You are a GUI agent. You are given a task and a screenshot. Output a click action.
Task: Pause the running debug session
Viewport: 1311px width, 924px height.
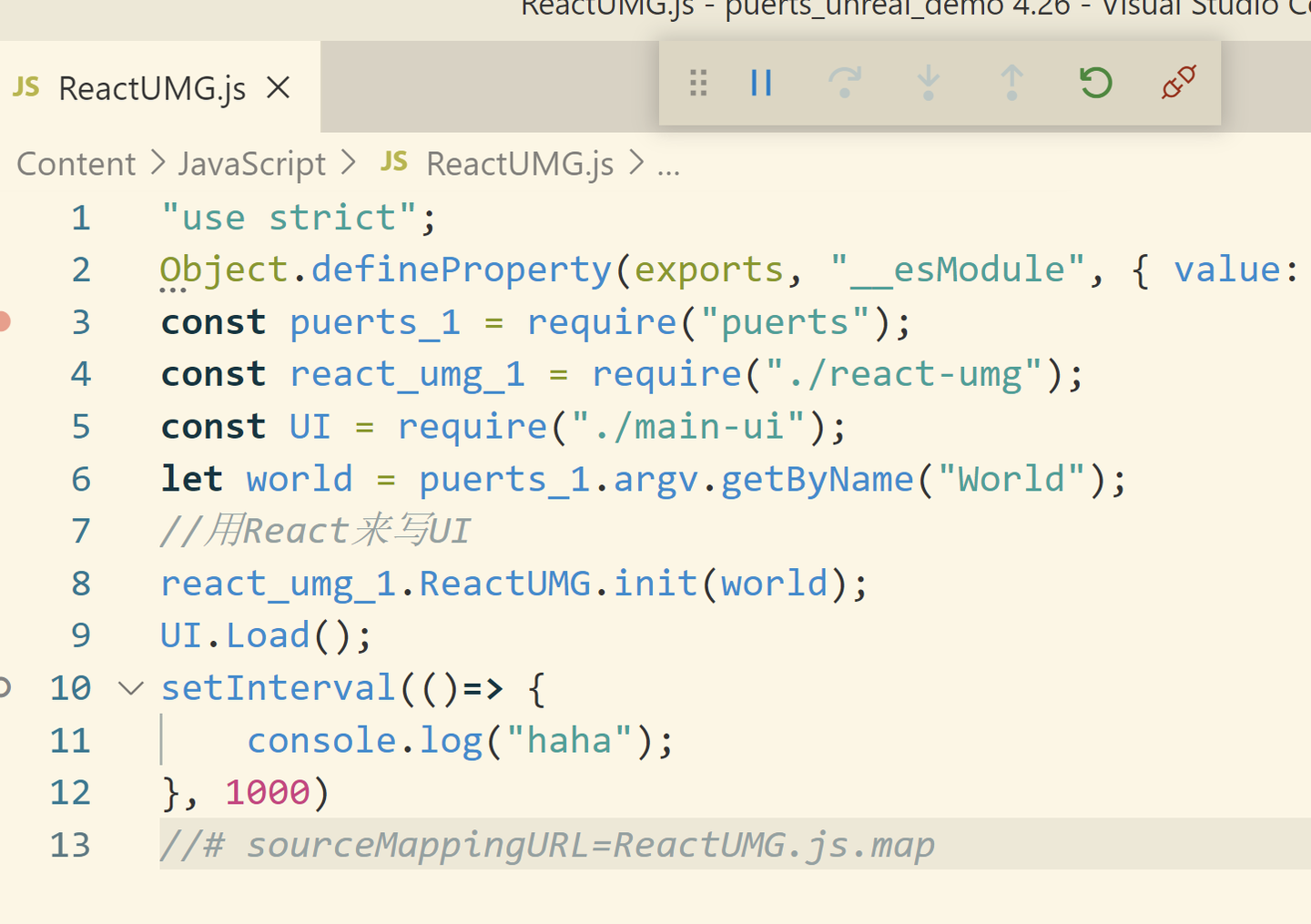click(x=761, y=83)
